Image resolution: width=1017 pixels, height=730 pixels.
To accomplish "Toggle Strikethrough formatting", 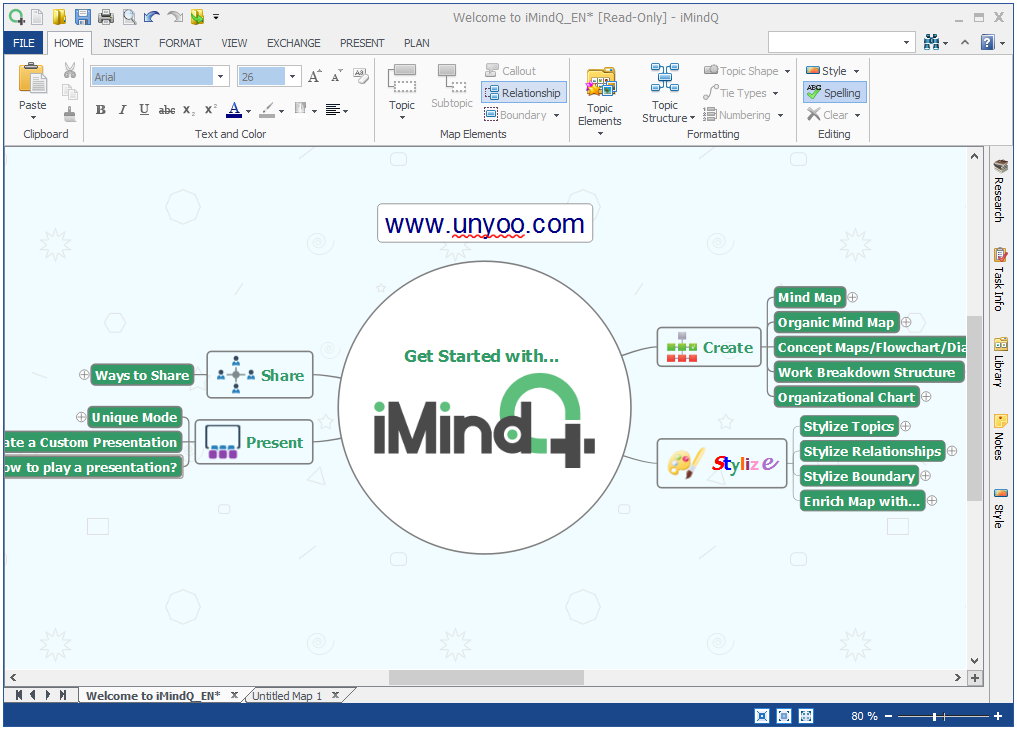I will [x=167, y=110].
